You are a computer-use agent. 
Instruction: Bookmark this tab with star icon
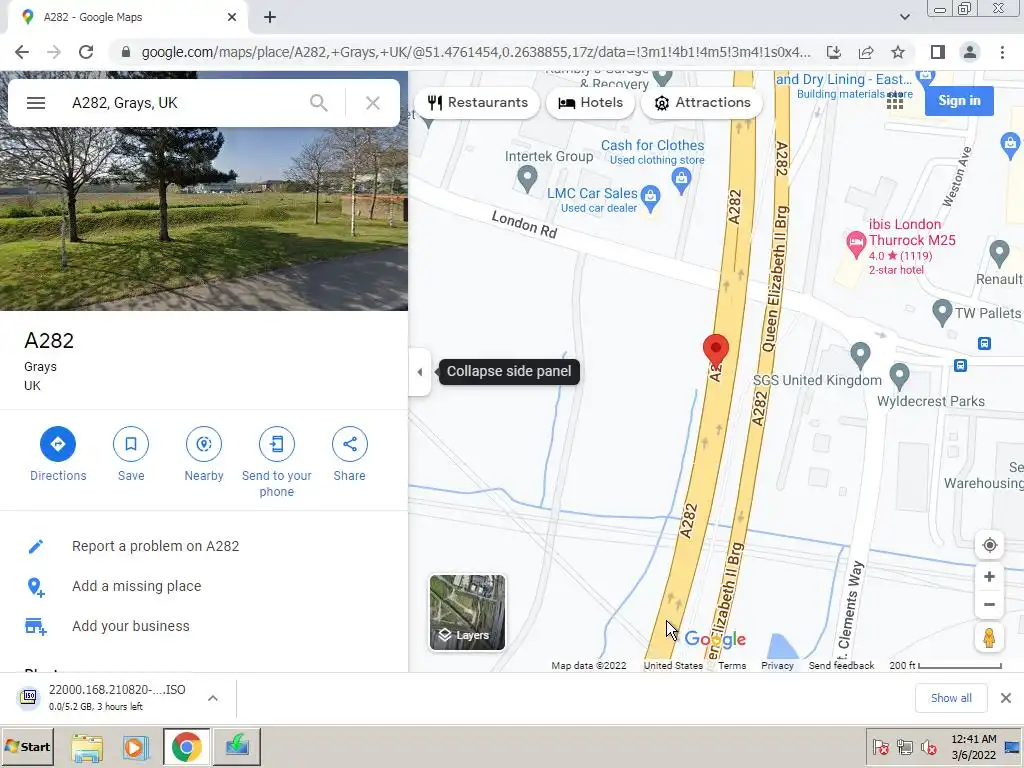(898, 52)
